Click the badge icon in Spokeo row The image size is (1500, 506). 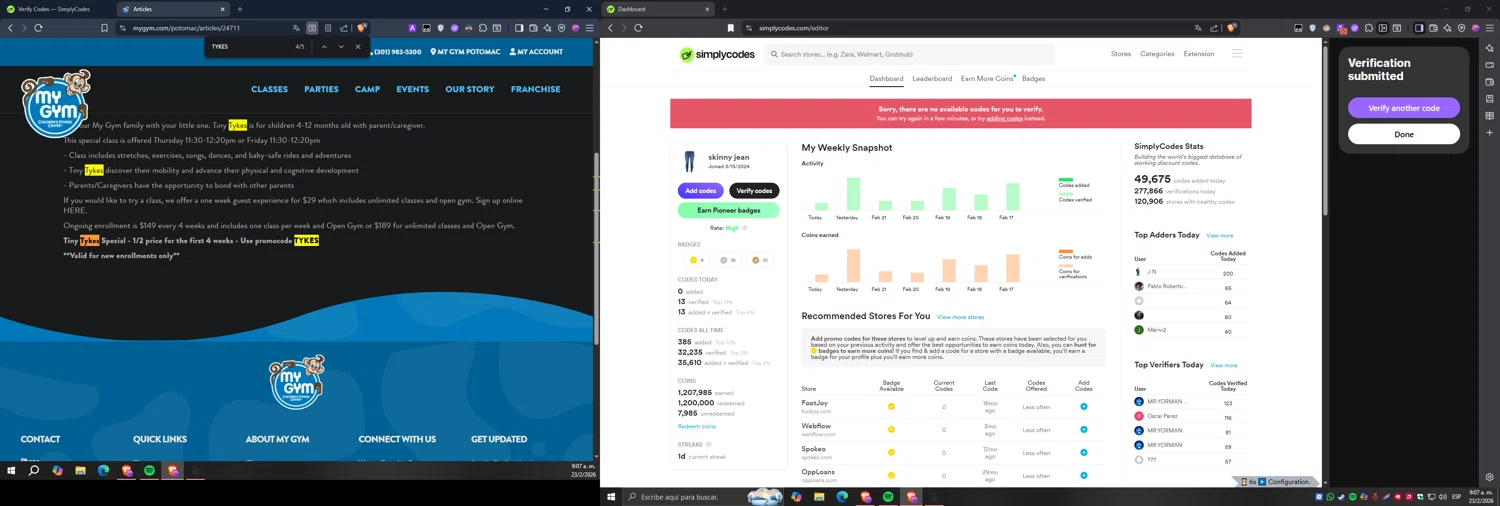pos(891,453)
